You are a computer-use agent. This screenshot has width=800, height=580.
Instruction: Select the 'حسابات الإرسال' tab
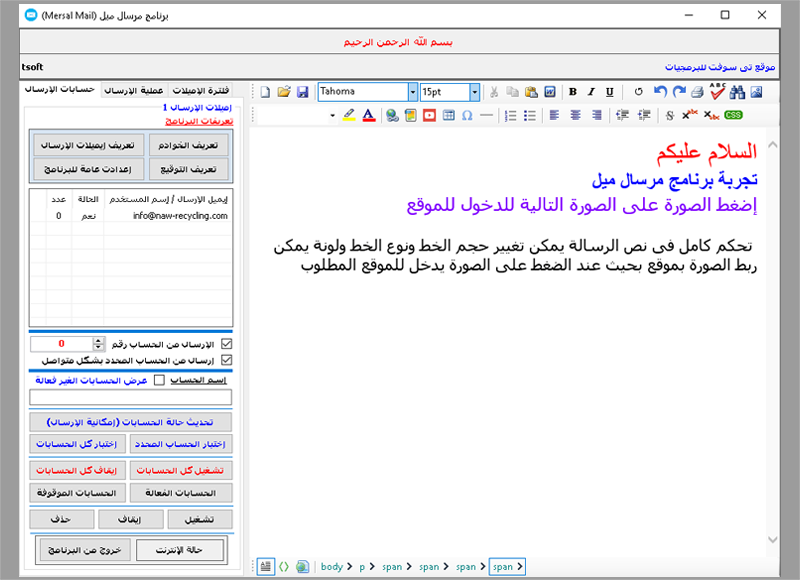(x=60, y=89)
